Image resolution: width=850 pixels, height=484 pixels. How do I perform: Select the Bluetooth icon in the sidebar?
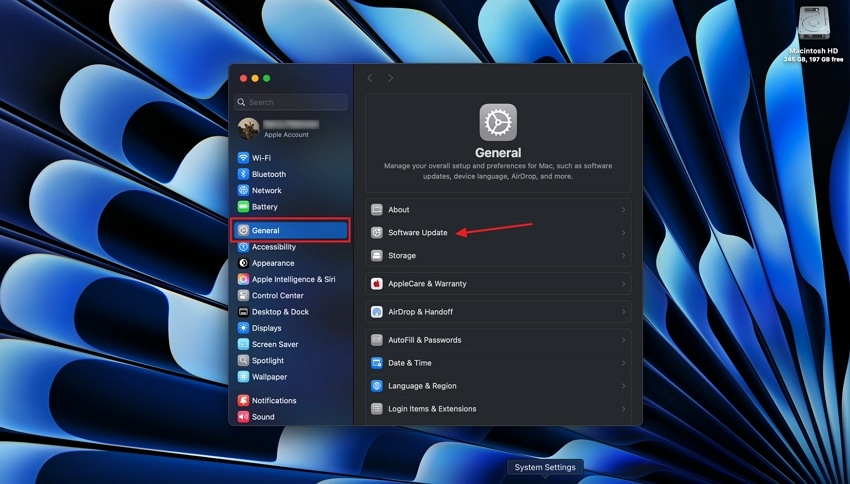[243, 174]
